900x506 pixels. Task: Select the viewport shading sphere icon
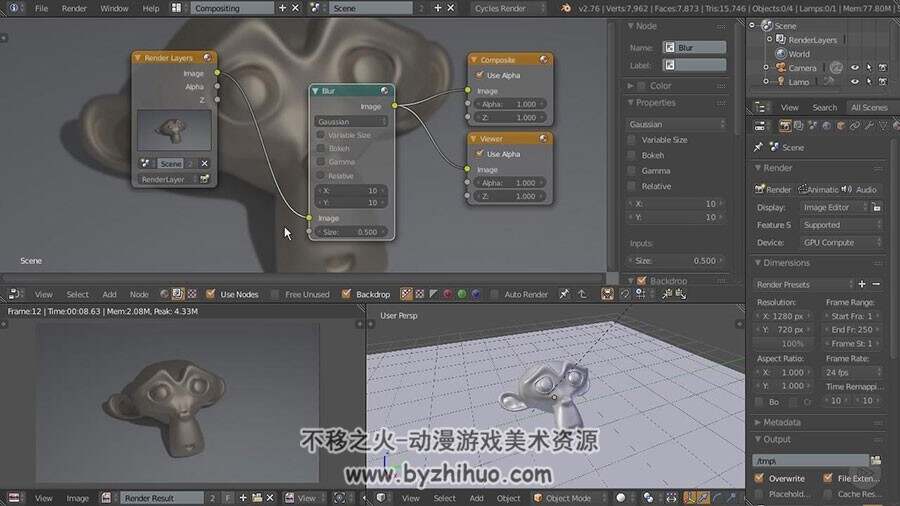620,498
